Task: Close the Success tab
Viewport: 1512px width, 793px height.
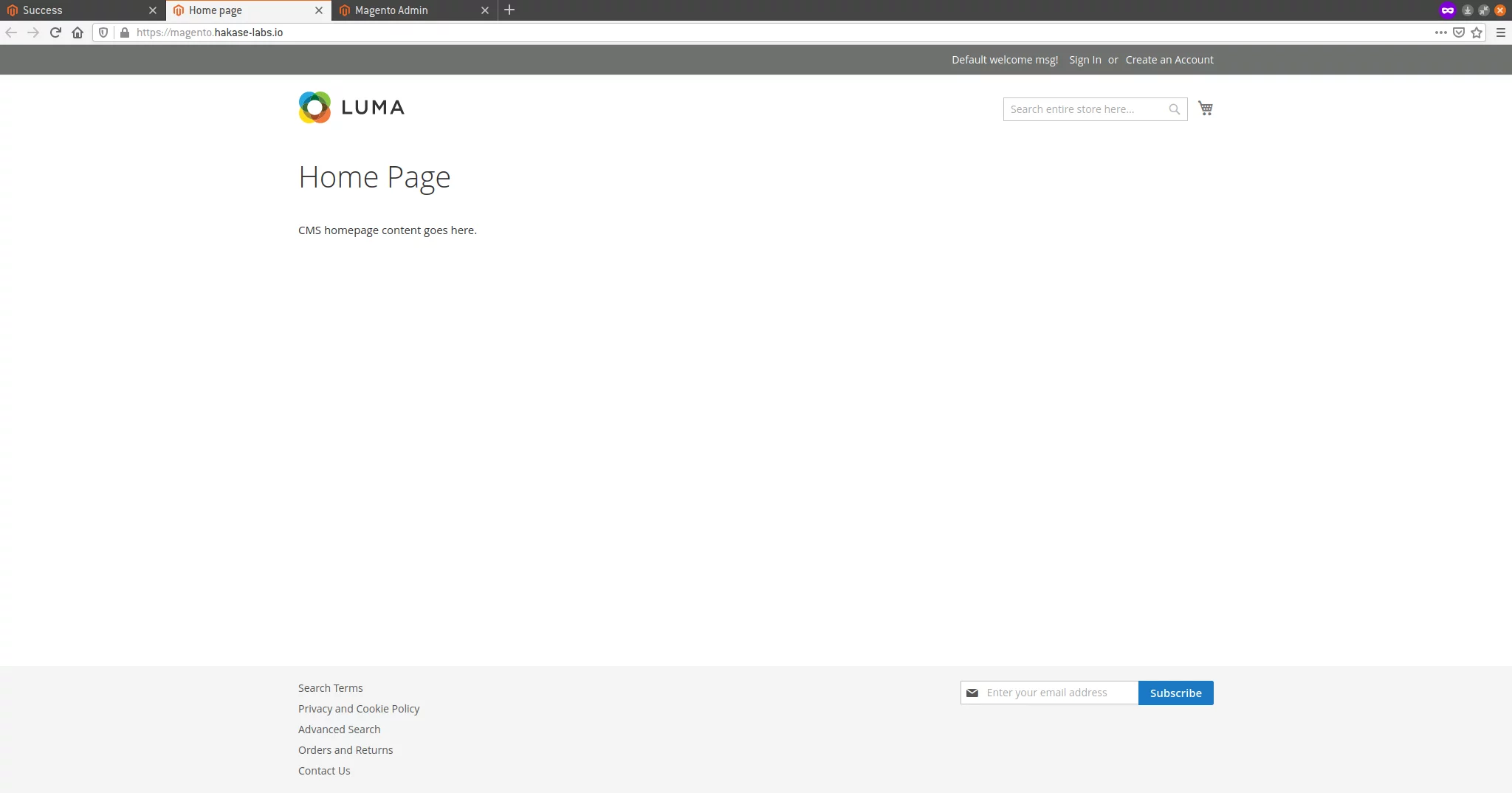Action: [x=153, y=10]
